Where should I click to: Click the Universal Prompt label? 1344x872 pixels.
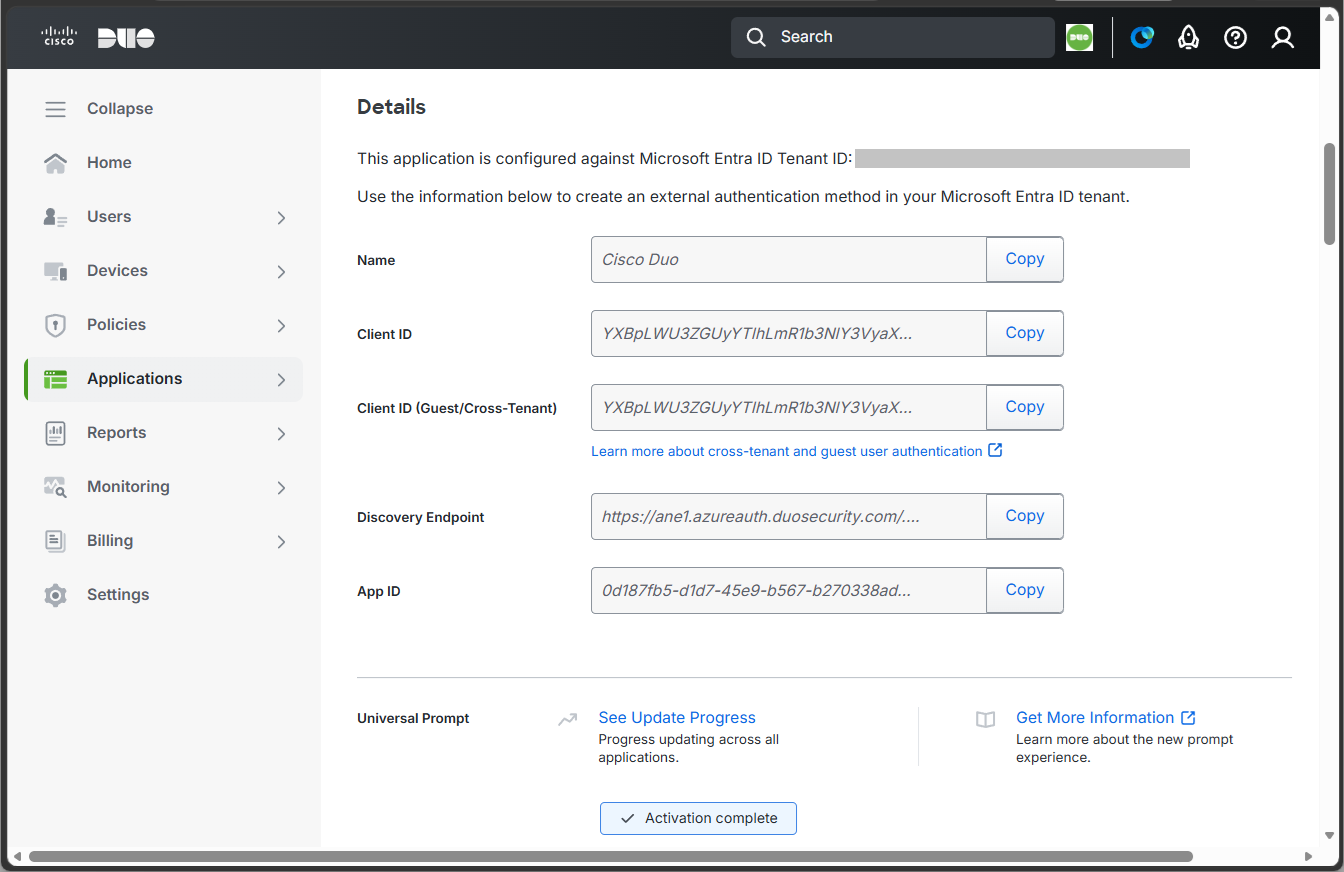click(x=413, y=718)
